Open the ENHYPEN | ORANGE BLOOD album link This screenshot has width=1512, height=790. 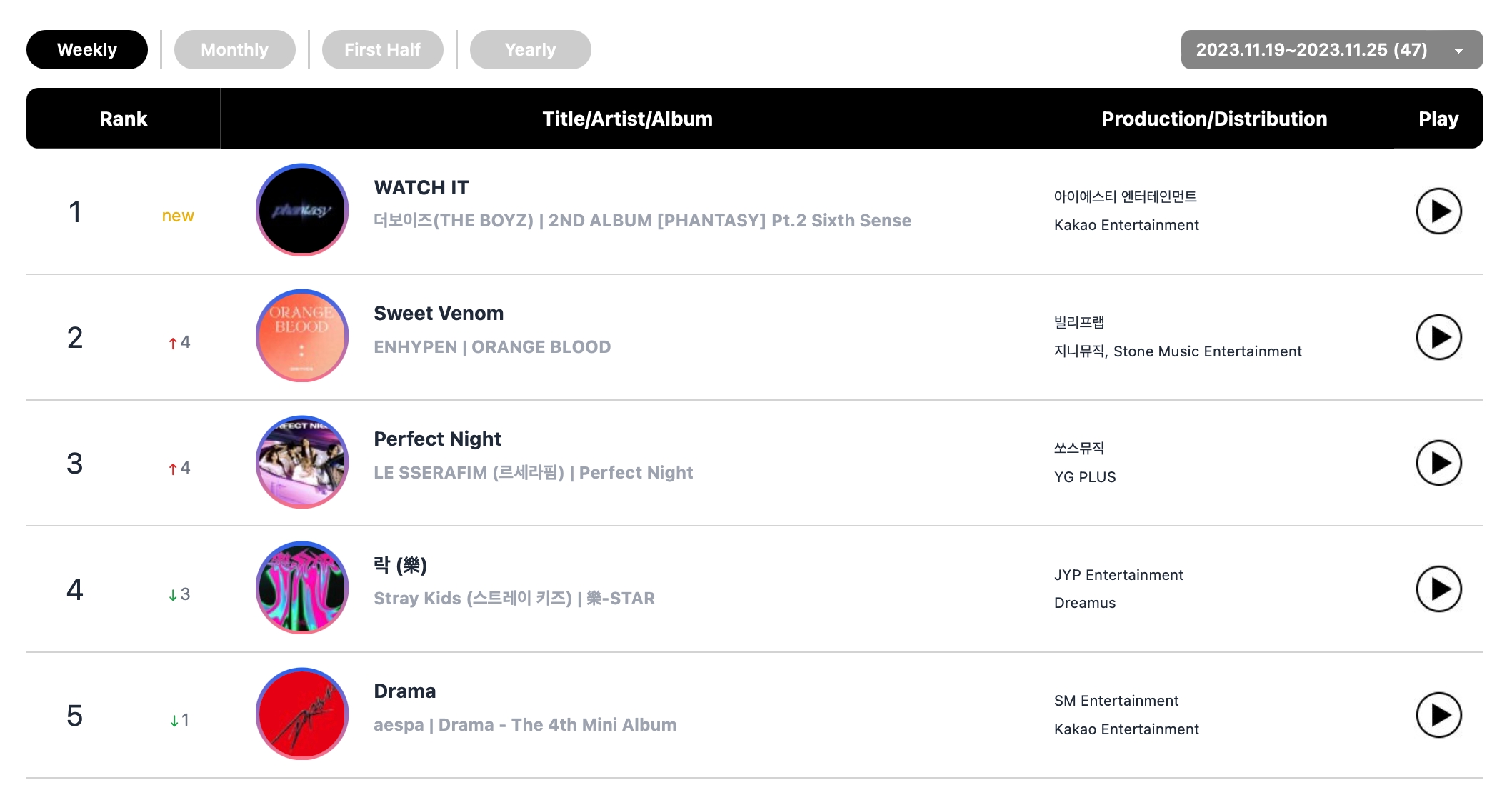tap(492, 347)
